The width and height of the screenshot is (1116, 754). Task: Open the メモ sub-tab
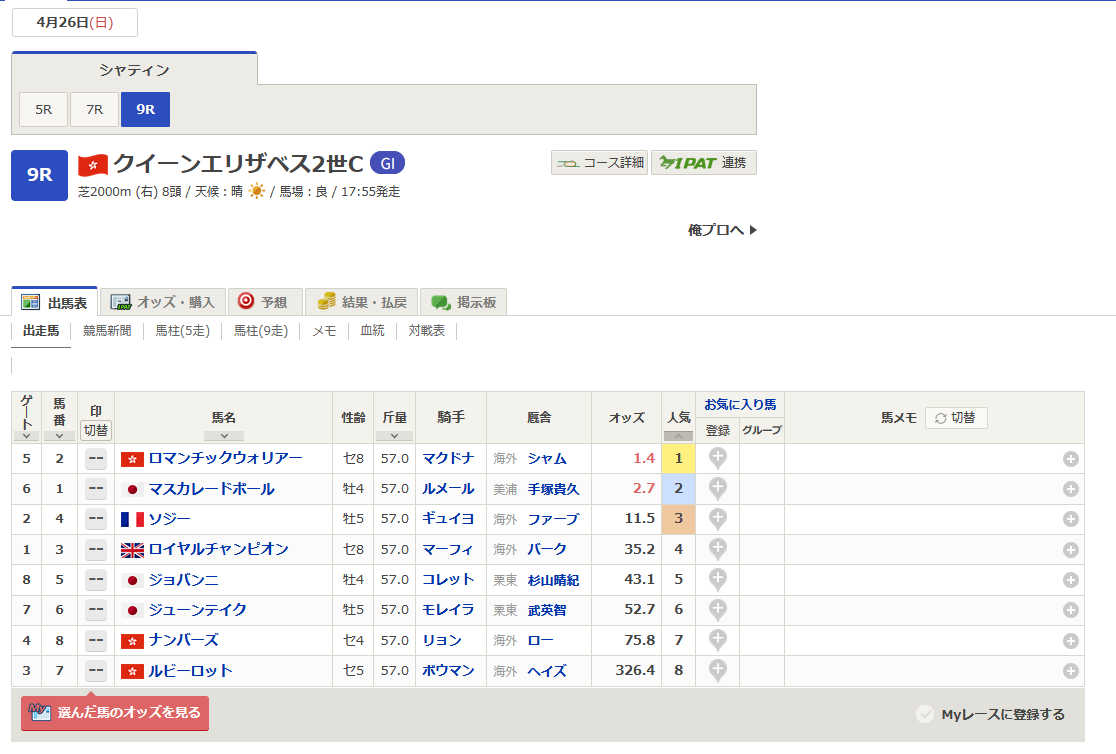pyautogui.click(x=325, y=330)
